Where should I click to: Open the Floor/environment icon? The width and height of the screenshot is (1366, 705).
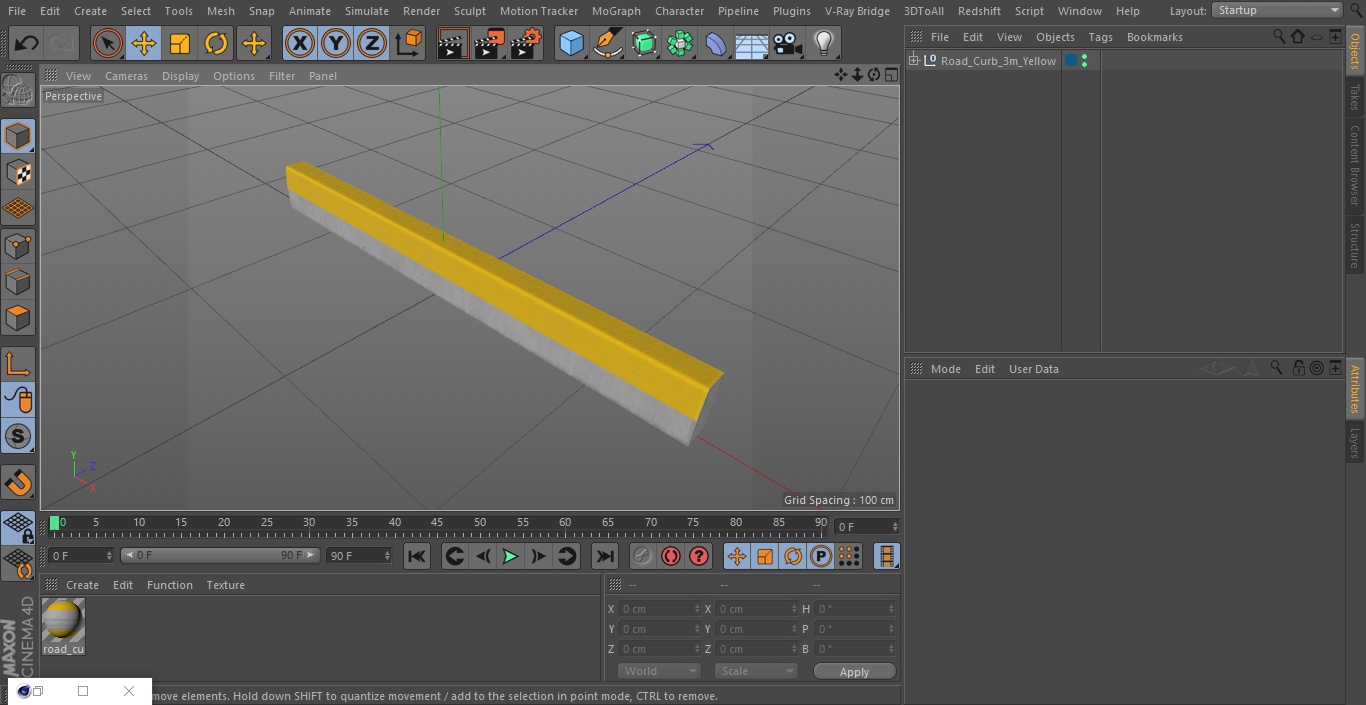click(x=752, y=44)
